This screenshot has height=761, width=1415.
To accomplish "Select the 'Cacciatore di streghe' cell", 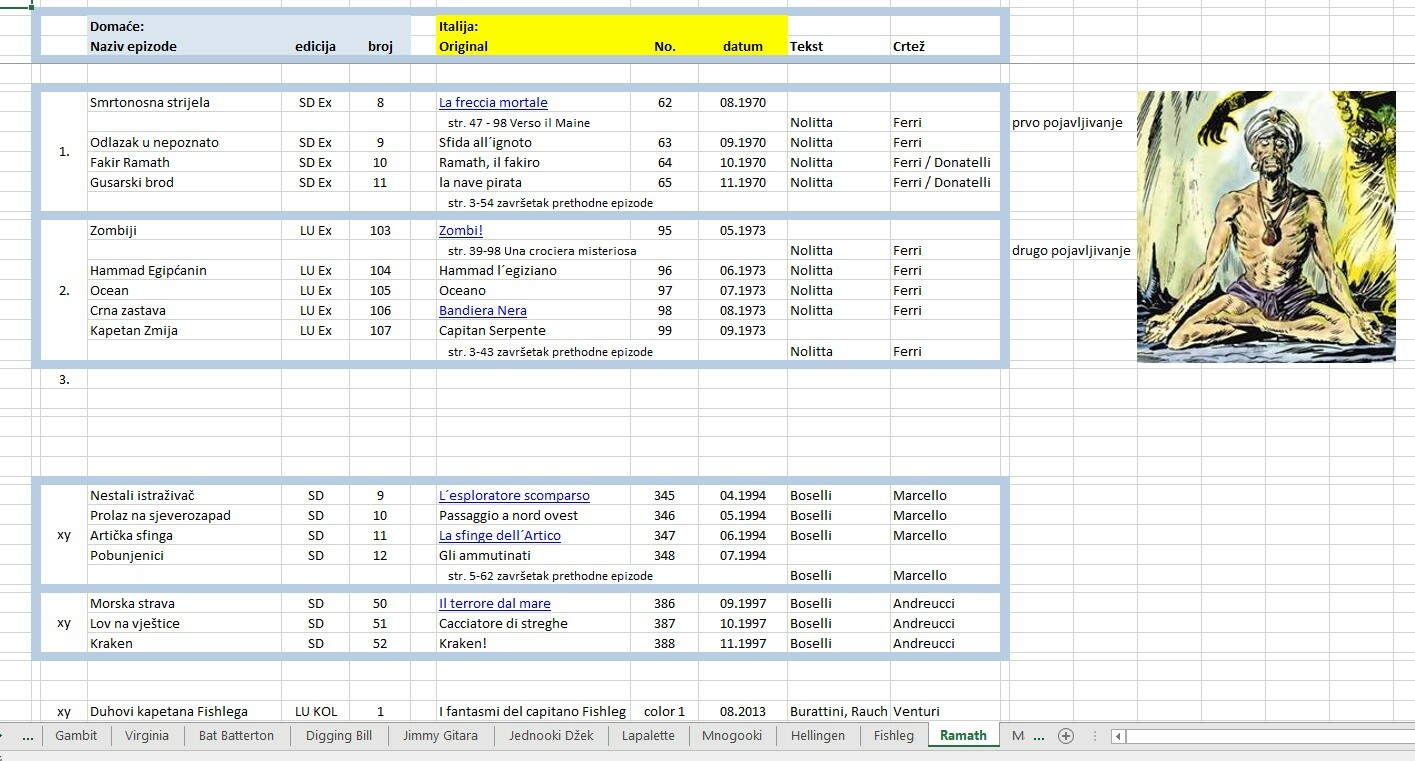I will (533, 624).
